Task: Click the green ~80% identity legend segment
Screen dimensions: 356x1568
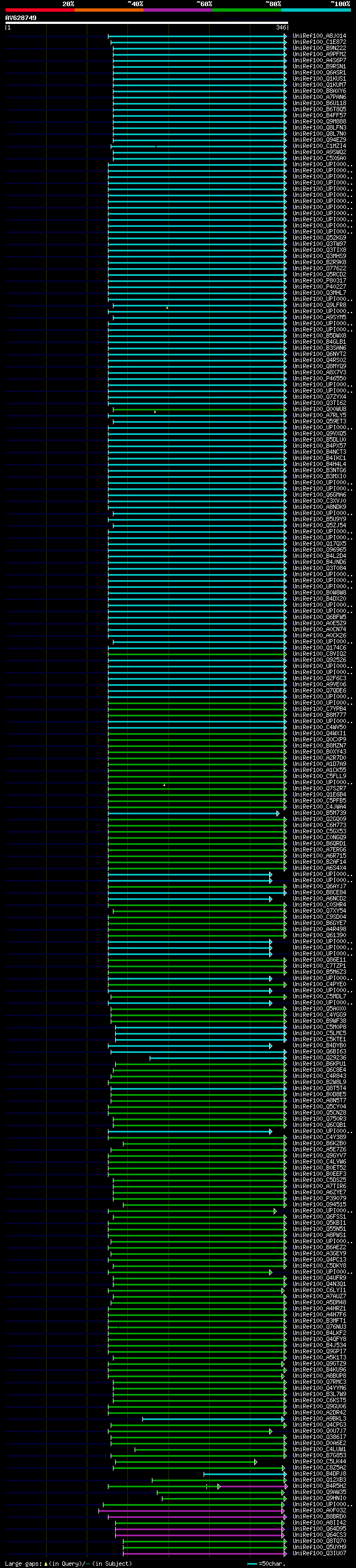Action: 247,10
